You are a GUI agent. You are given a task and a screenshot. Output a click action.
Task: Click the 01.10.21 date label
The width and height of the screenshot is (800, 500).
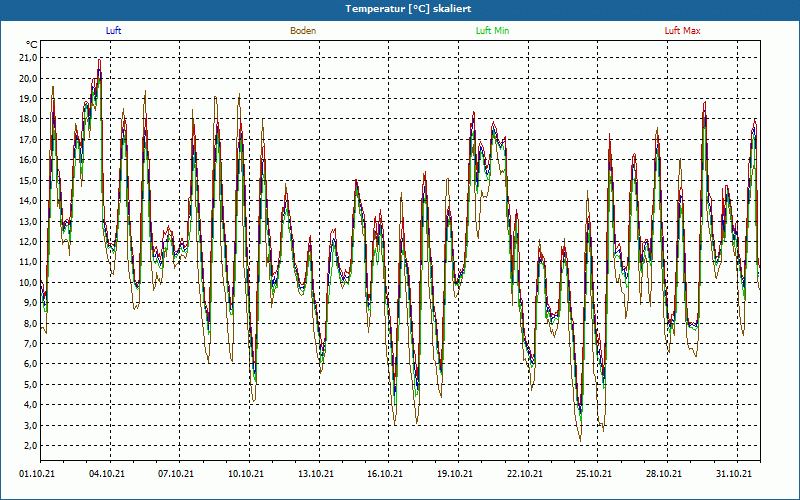click(x=37, y=474)
